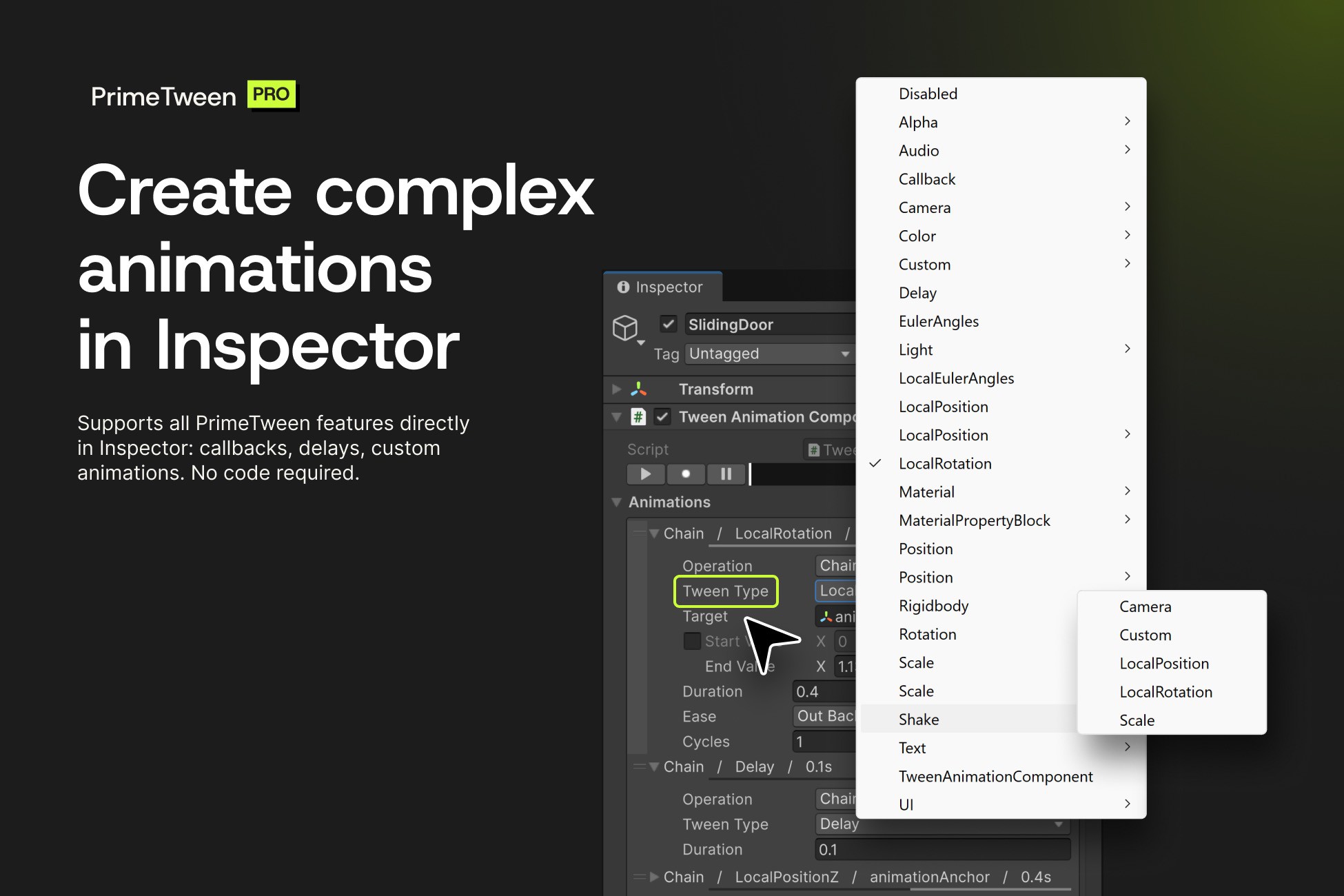The image size is (1344, 896).
Task: Open the Tag dropdown showing Untagged
Action: (x=770, y=354)
